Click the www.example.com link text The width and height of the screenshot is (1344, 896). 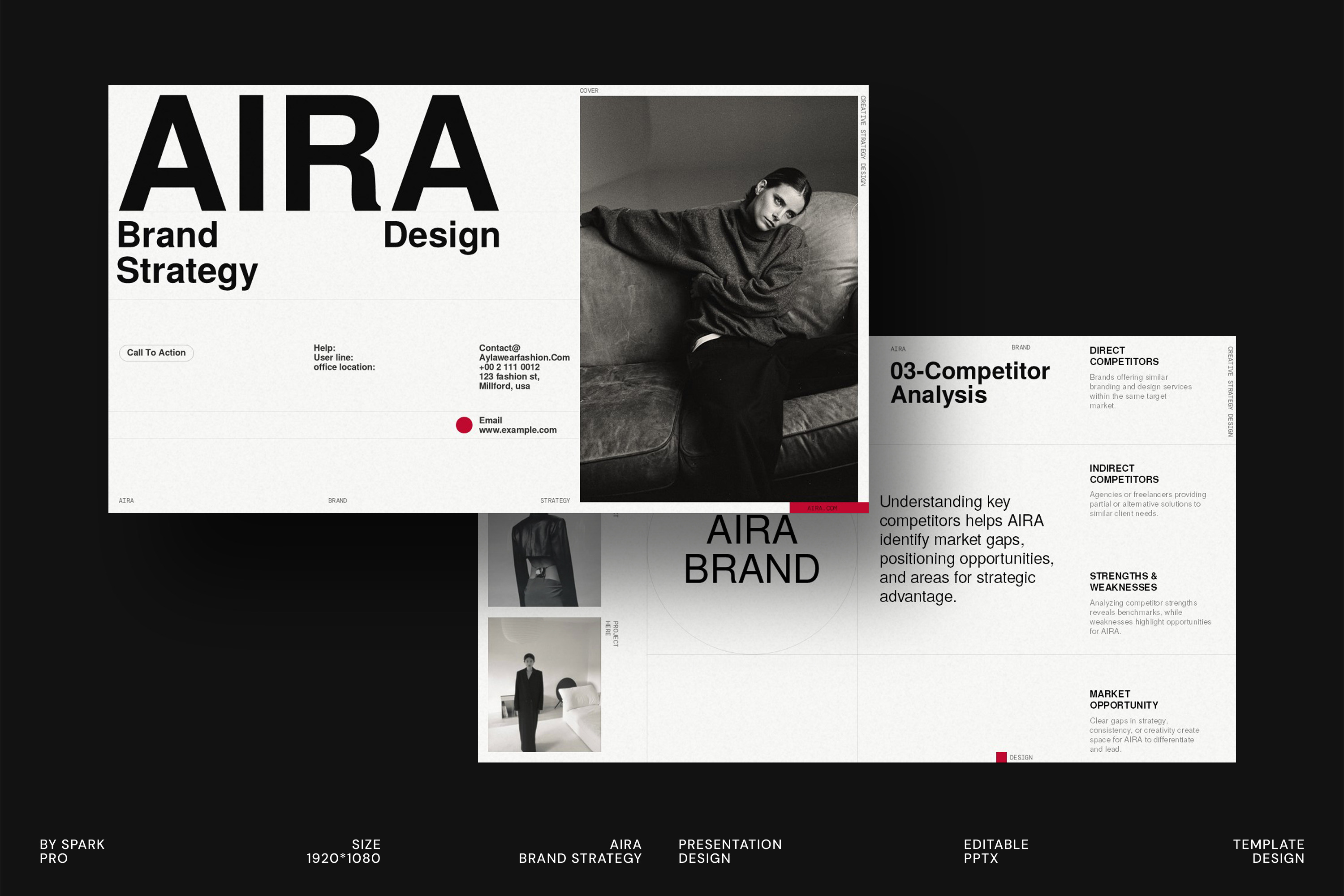click(517, 430)
